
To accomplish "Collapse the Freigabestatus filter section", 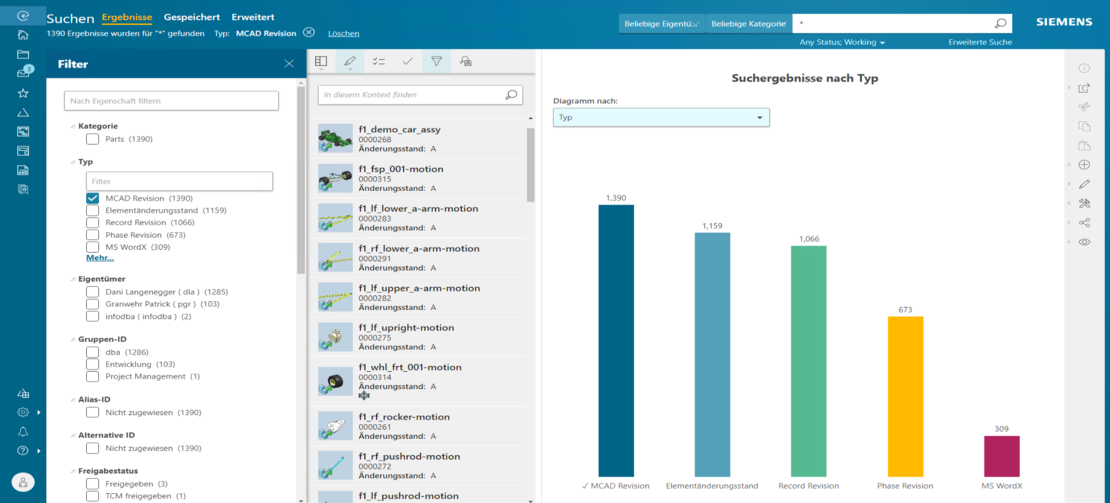I will tap(72, 470).
